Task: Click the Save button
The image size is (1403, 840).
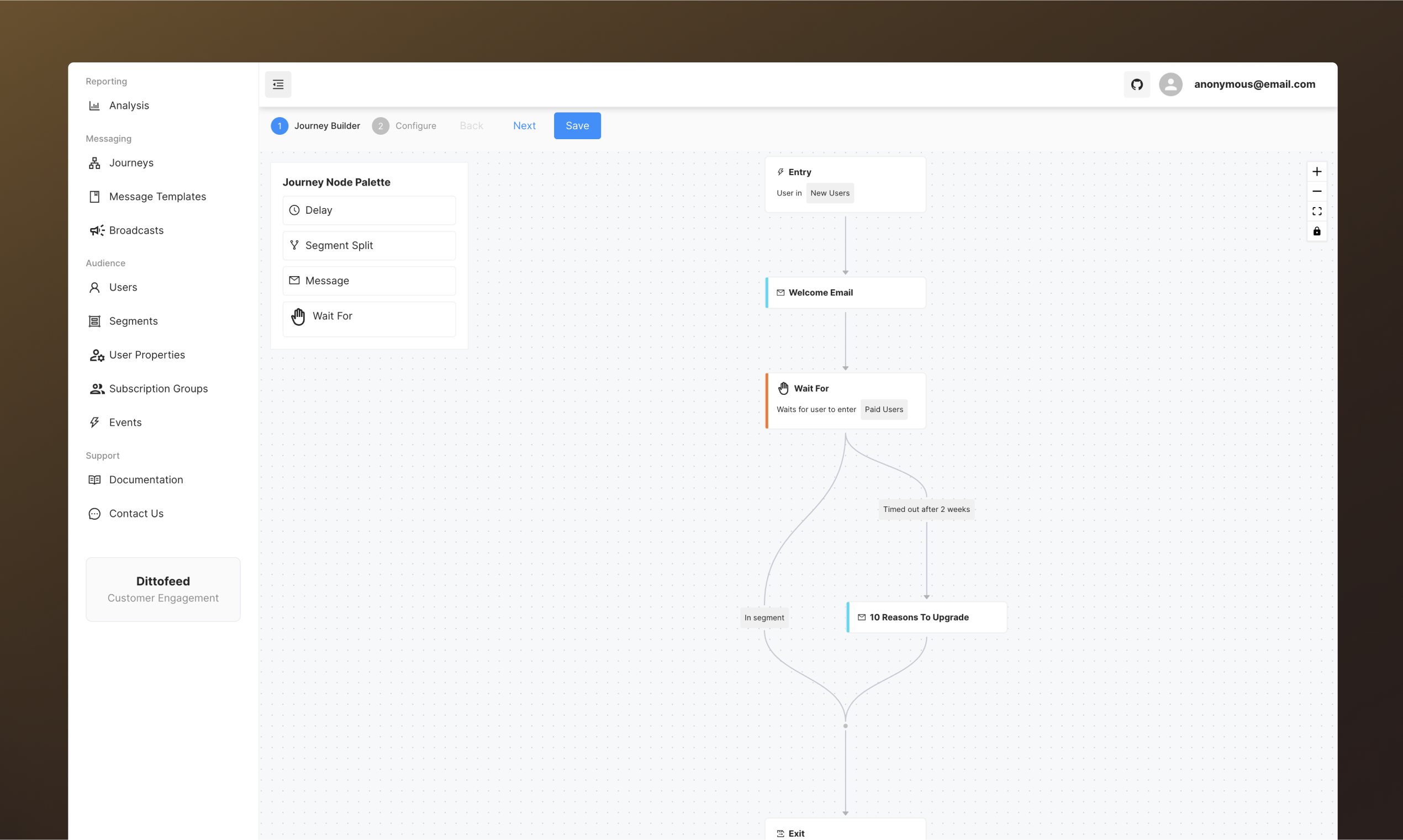Action: (577, 125)
